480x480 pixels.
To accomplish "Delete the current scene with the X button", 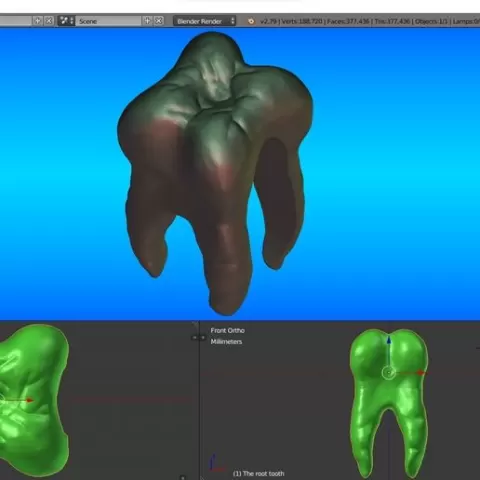I will tap(159, 21).
